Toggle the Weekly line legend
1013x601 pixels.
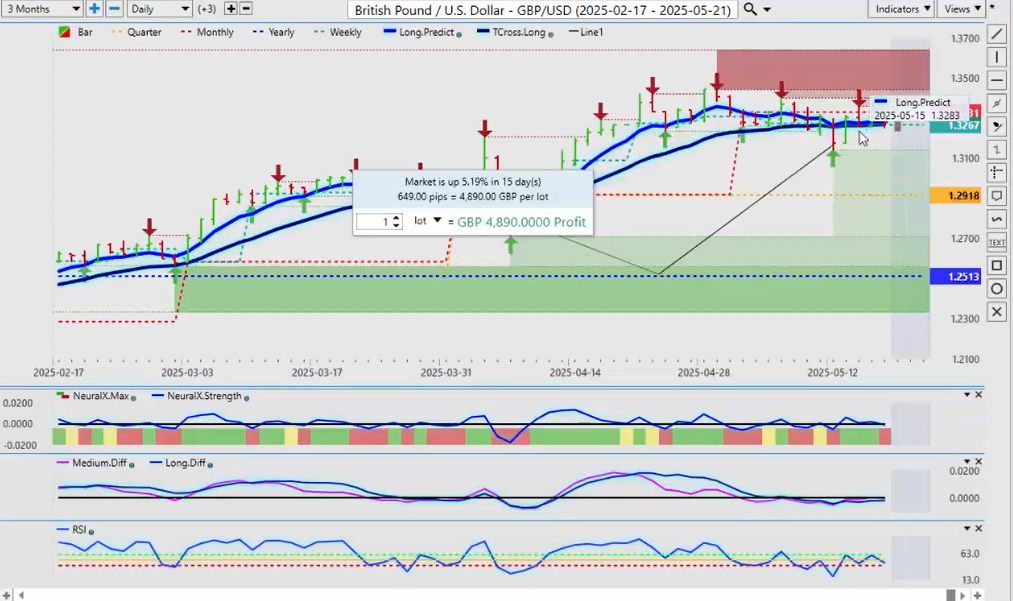click(337, 32)
